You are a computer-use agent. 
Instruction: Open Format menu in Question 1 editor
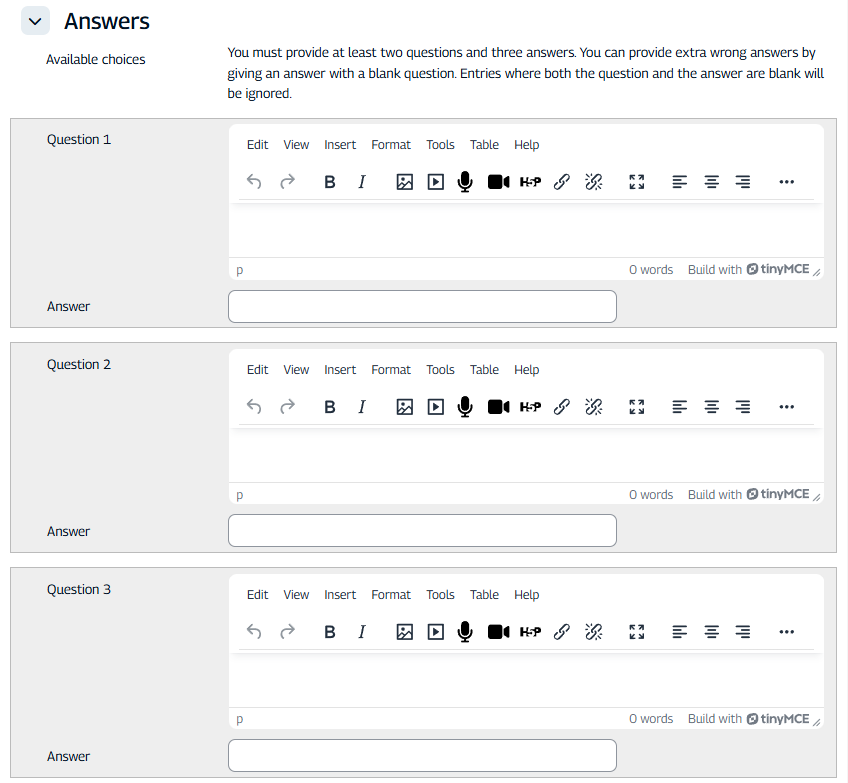pyautogui.click(x=391, y=145)
